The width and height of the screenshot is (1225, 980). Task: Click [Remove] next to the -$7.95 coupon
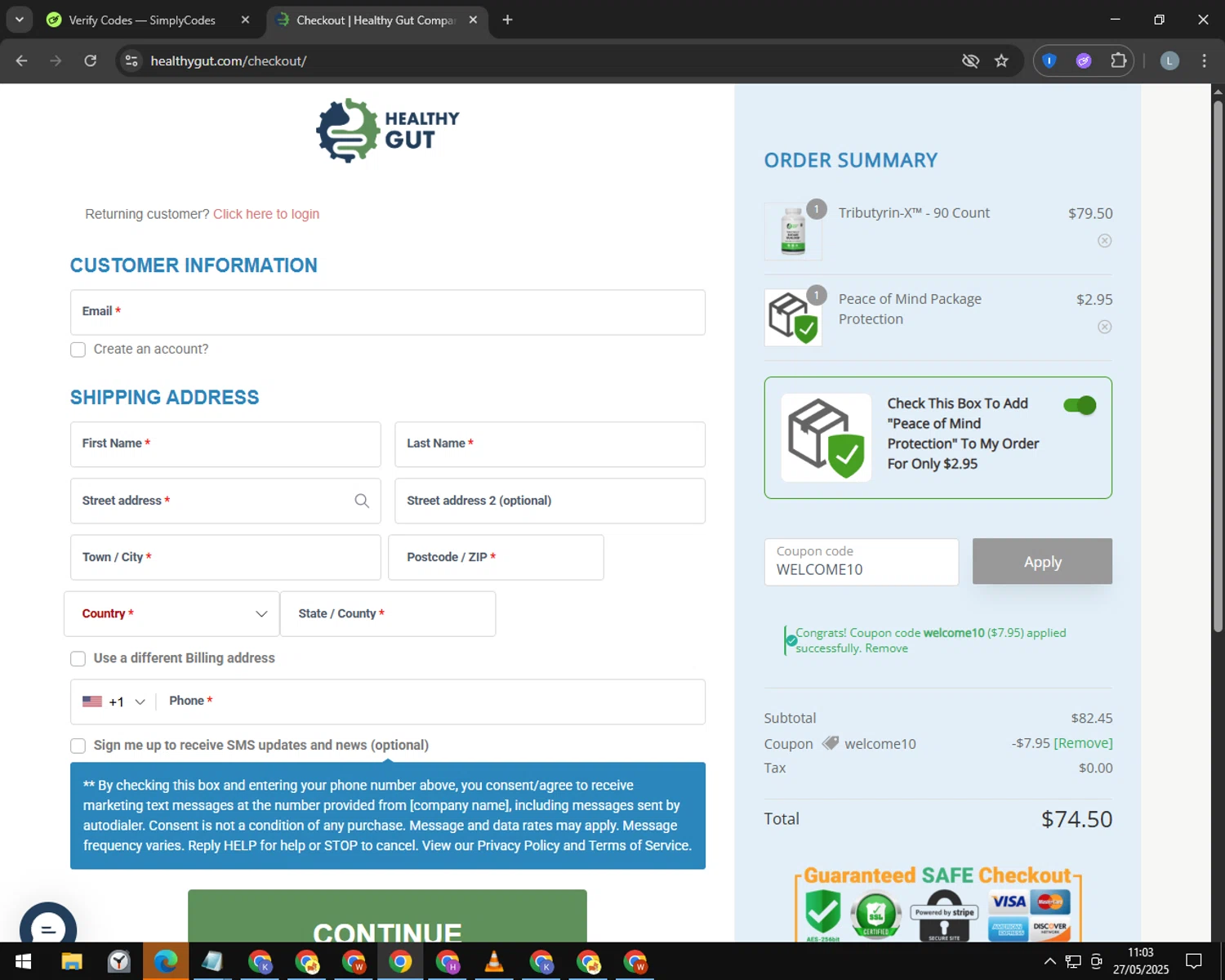[x=1083, y=743]
